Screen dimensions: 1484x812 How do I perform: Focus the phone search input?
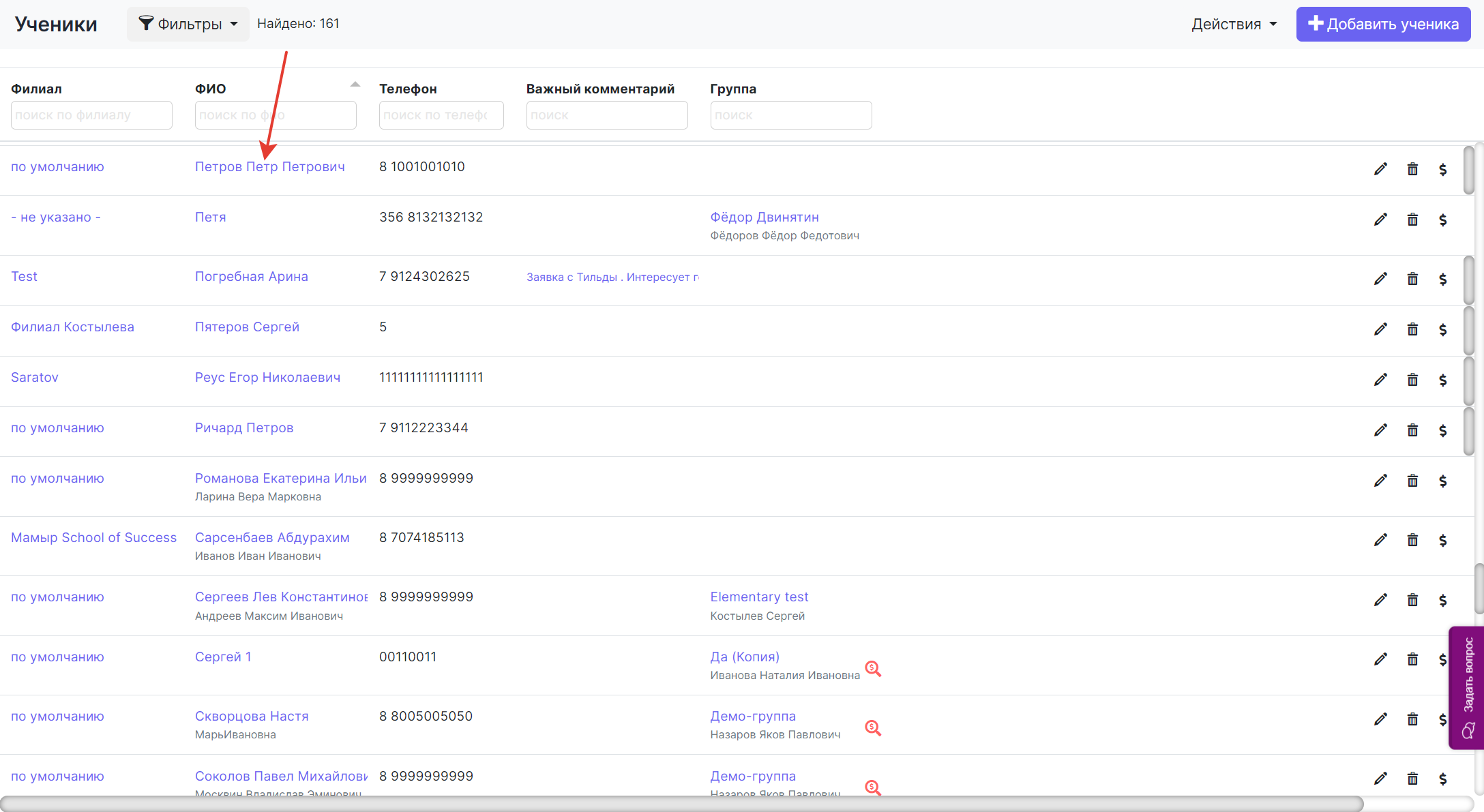coord(441,115)
